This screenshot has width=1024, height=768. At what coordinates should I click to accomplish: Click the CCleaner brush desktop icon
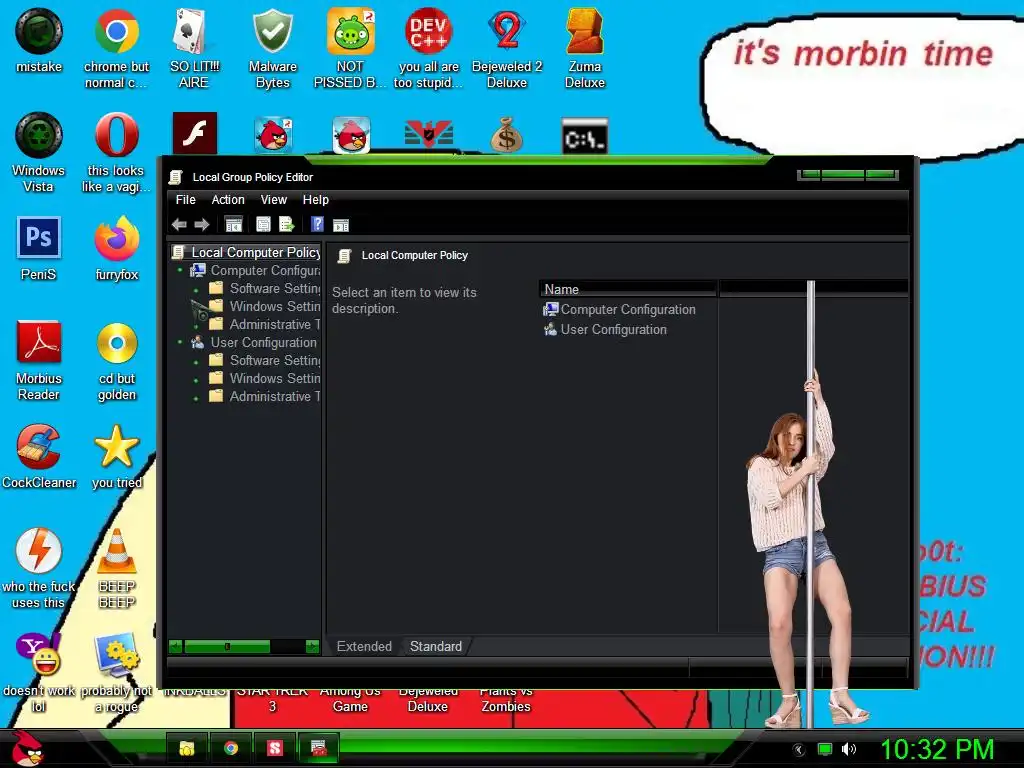pos(39,456)
